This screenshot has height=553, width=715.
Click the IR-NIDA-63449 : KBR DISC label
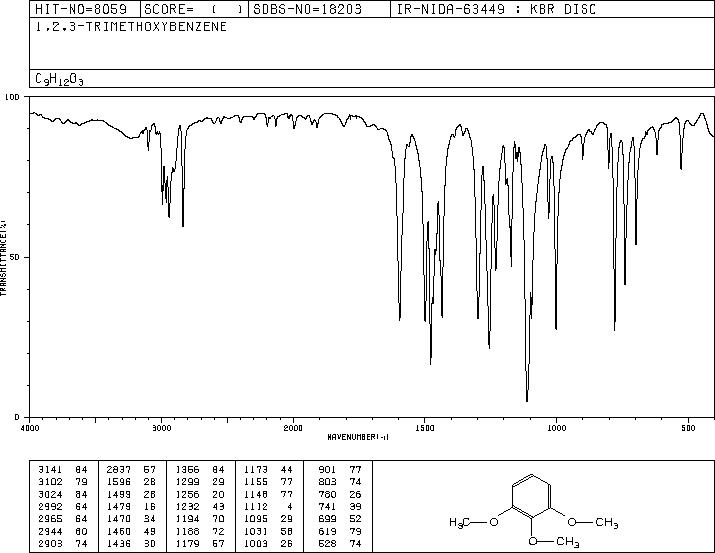tap(496, 9)
